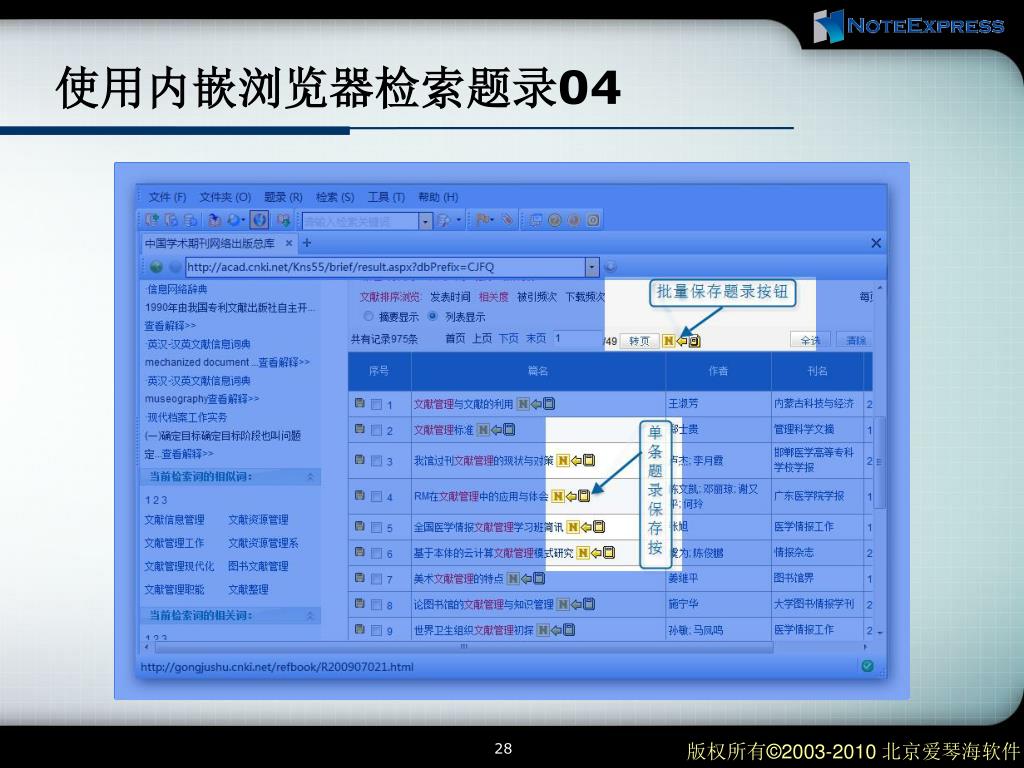Click the notebook icon at end of row 4 title
The height and width of the screenshot is (768, 1024).
click(x=584, y=496)
